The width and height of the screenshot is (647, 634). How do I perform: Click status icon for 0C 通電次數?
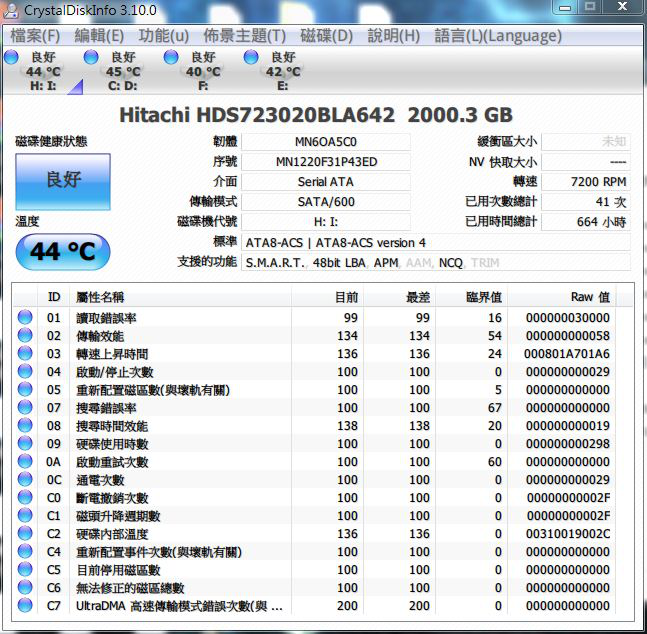click(25, 479)
